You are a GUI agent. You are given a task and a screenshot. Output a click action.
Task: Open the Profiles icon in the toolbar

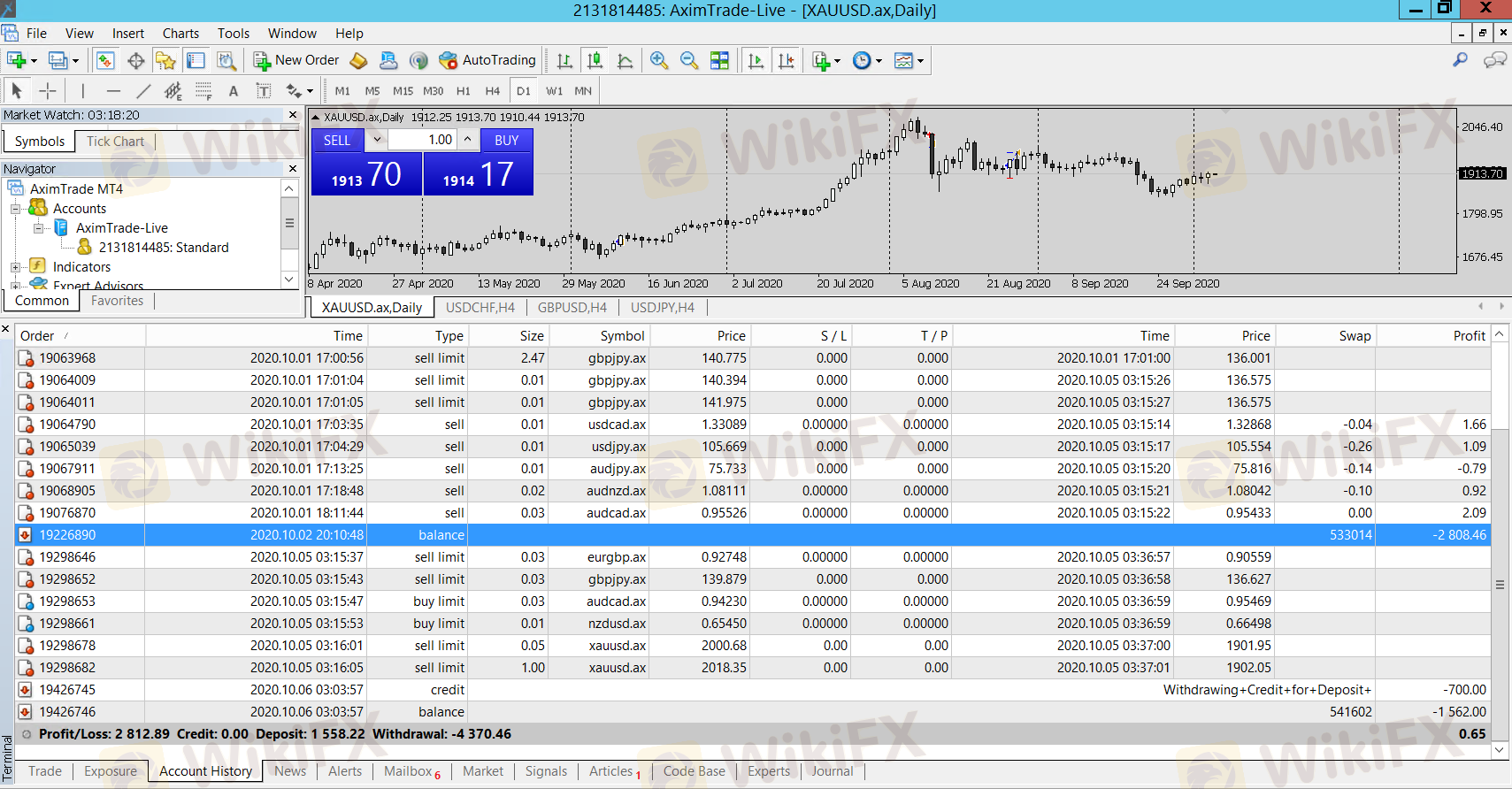pos(58,60)
